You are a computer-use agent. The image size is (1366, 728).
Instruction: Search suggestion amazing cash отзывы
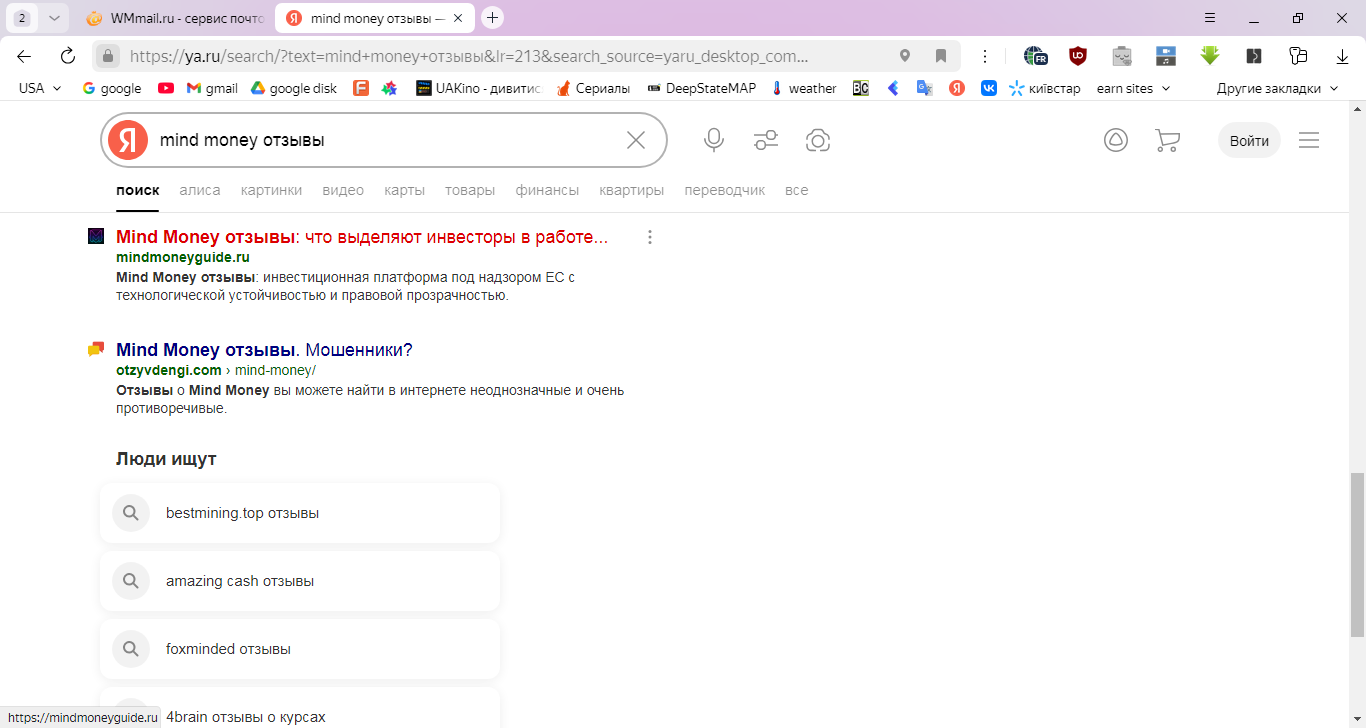tap(300, 581)
